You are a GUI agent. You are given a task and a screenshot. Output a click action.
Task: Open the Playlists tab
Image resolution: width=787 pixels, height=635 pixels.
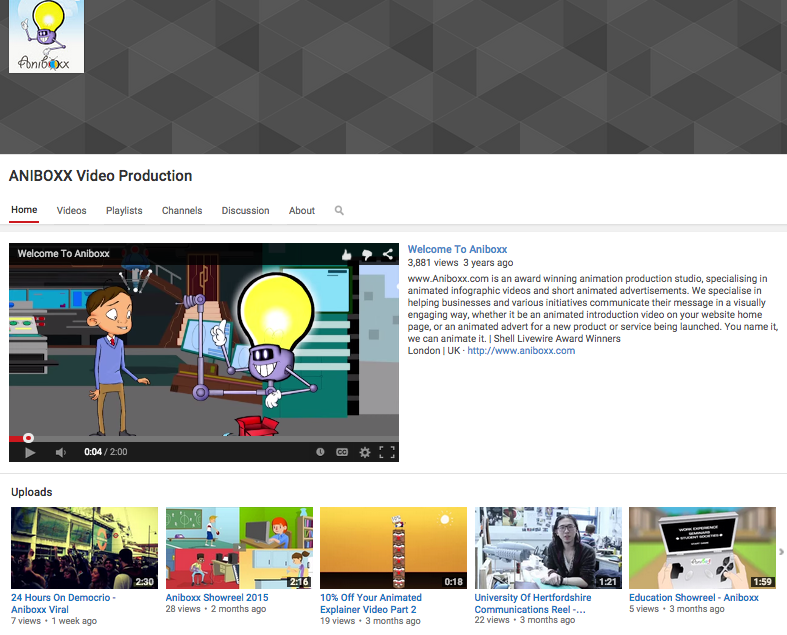[124, 210]
